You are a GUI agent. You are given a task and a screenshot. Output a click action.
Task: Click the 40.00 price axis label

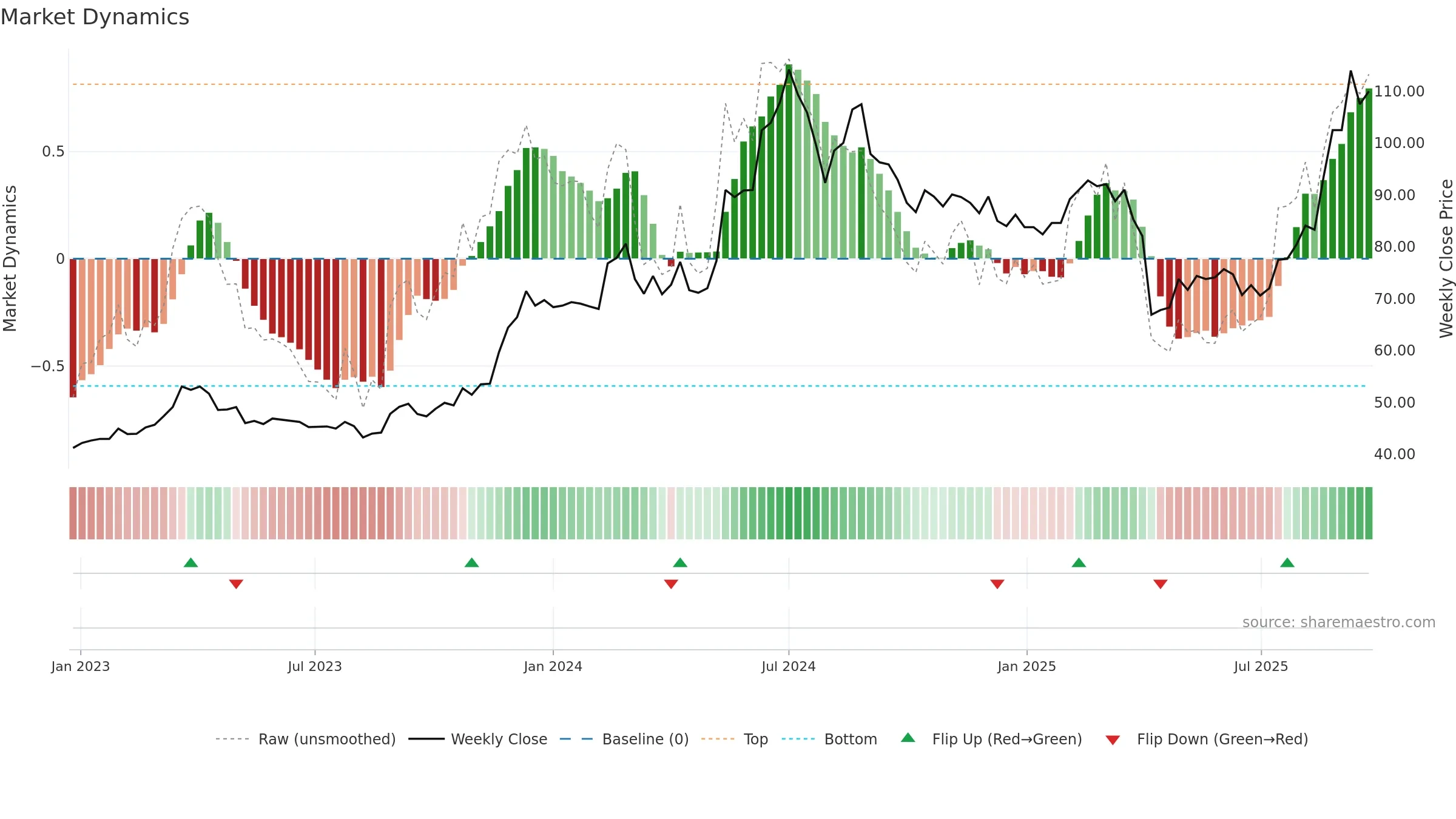[x=1395, y=454]
